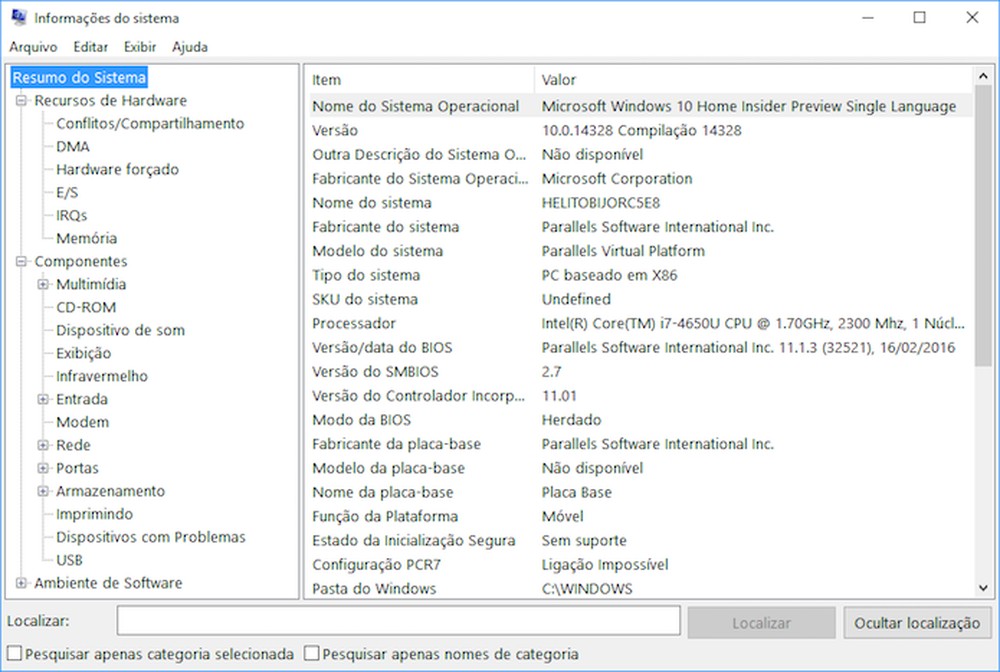Select Estado da Inicialização Segura row
The height and width of the screenshot is (672, 1000).
pos(640,540)
